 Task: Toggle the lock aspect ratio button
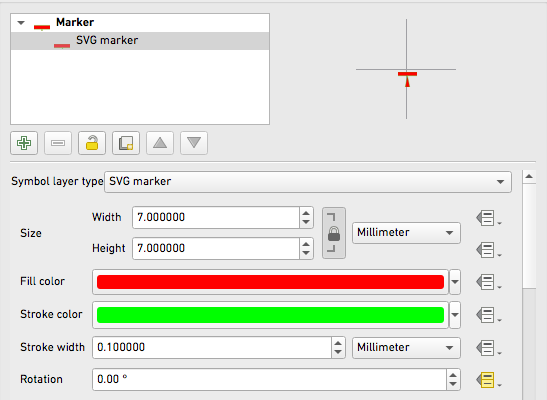(x=334, y=233)
